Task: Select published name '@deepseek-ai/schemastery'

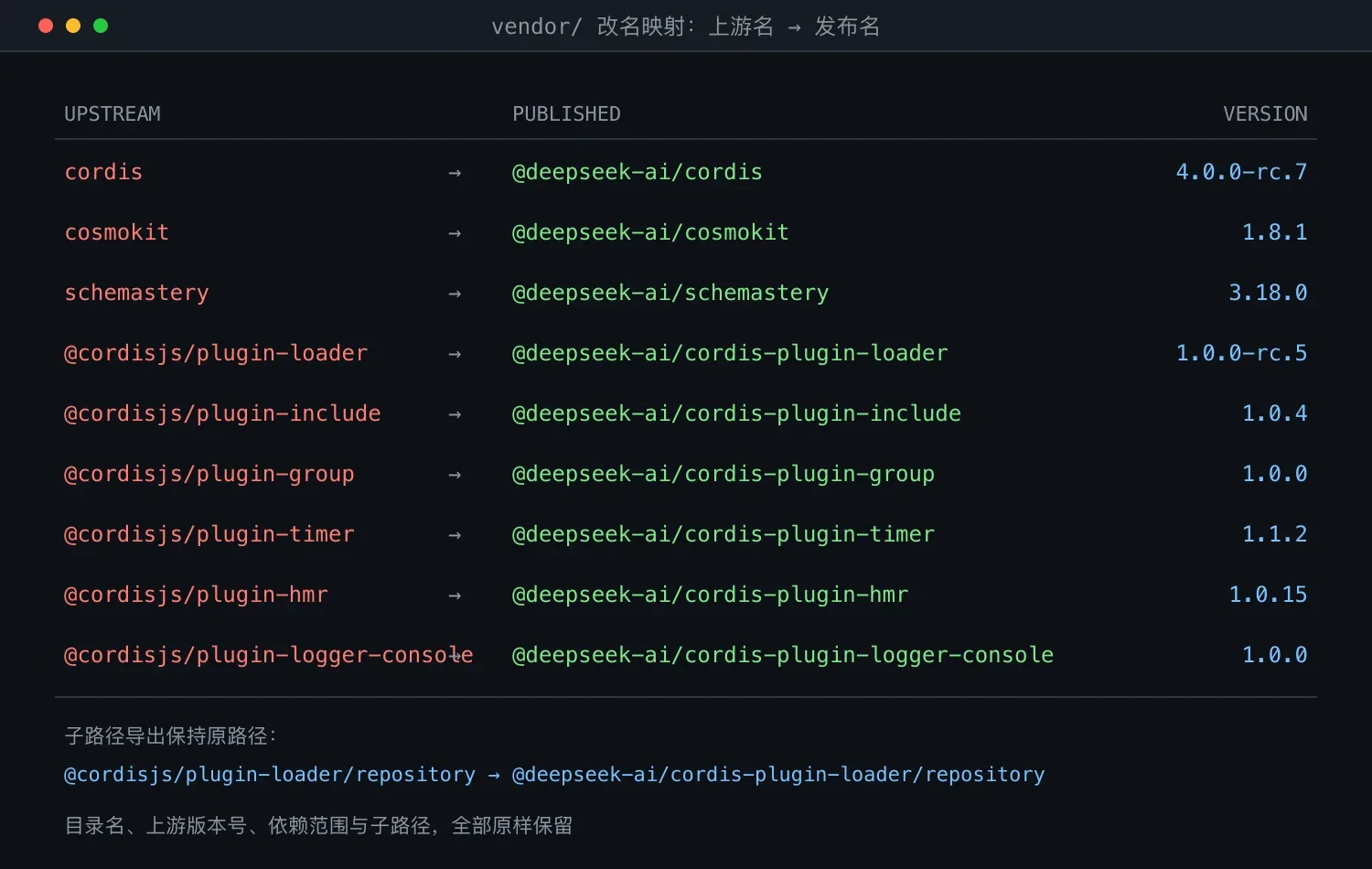Action: tap(670, 293)
